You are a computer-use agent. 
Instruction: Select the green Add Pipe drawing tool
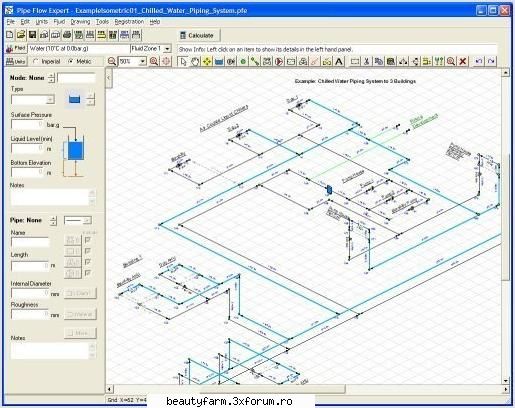tap(255, 61)
